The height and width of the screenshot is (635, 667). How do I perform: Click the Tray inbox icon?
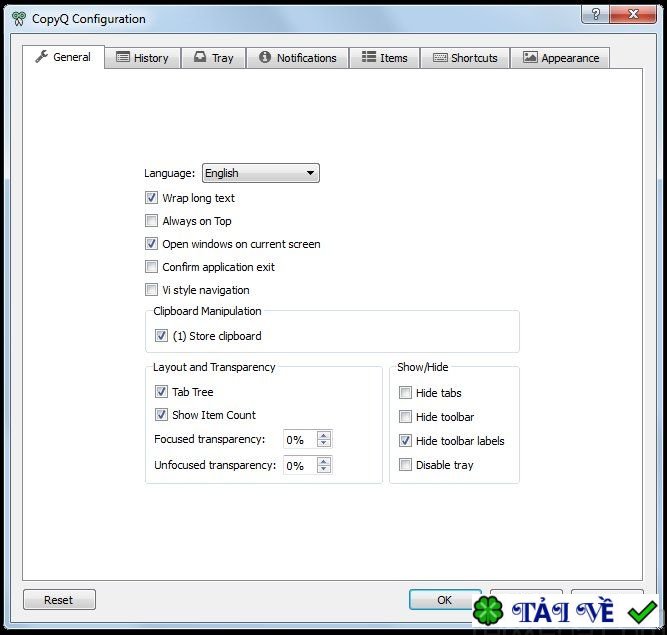(x=200, y=57)
